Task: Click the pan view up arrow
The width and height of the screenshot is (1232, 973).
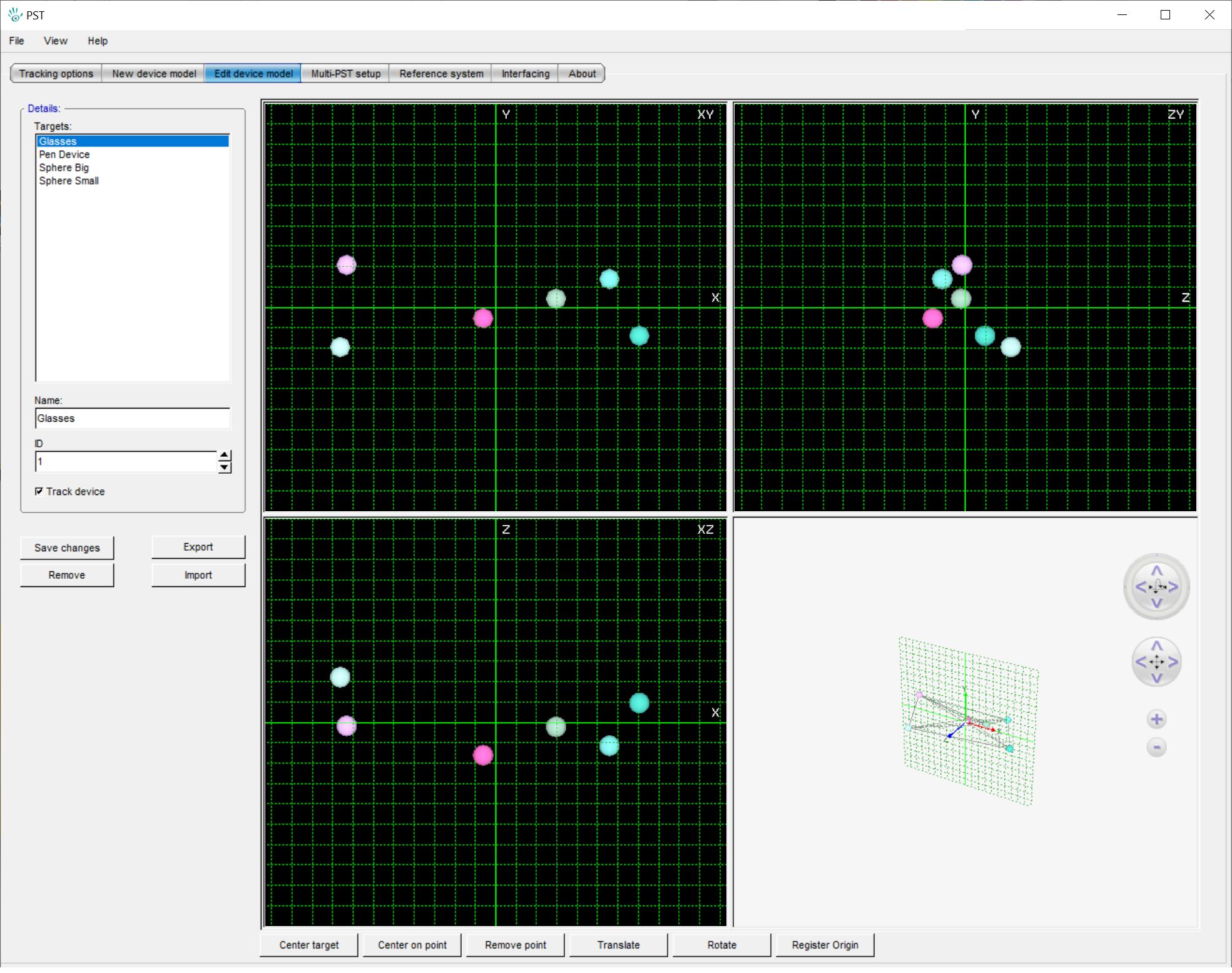Action: 1156,646
